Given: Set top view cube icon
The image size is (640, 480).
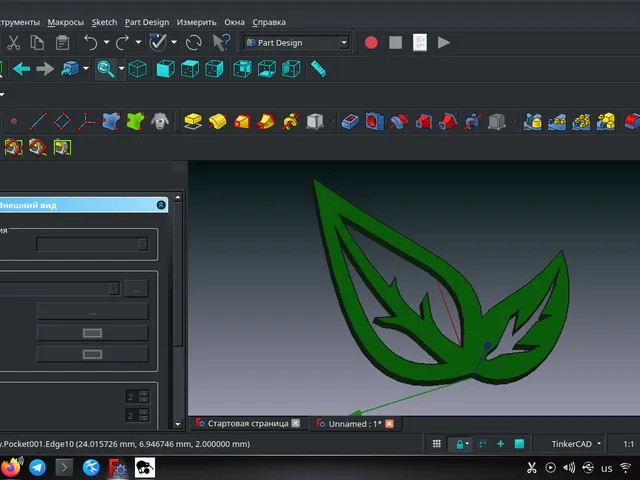Looking at the screenshot, I should (x=190, y=69).
